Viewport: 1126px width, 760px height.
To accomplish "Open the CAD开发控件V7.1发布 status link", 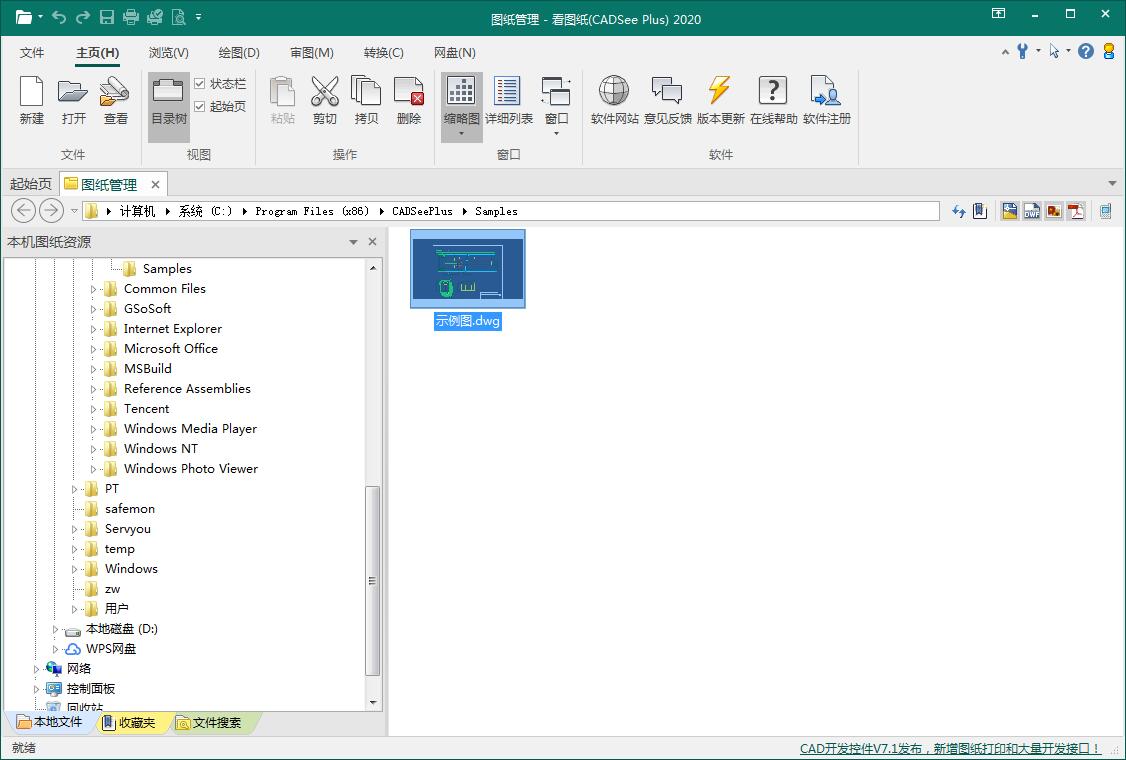I will tap(949, 749).
